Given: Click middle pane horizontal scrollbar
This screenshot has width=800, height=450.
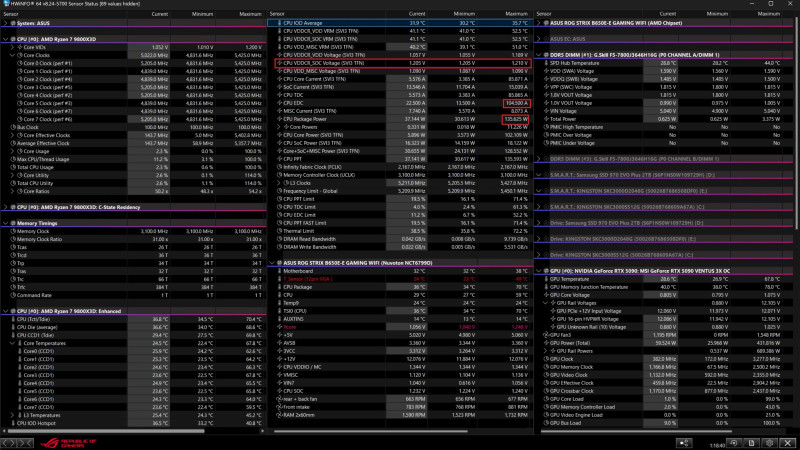Looking at the screenshot, I should 371,431.
